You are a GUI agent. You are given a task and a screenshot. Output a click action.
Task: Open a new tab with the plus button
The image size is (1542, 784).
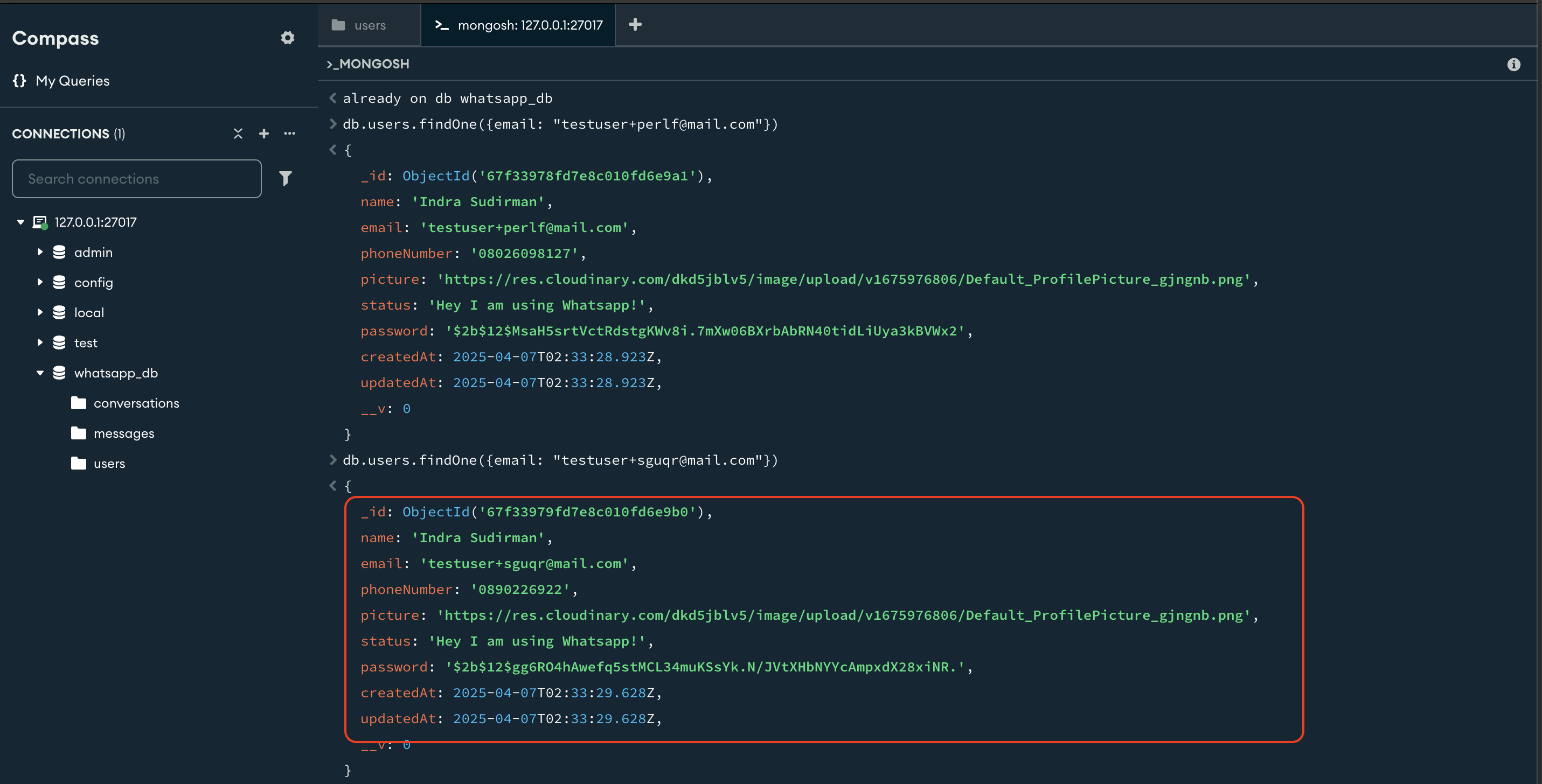635,25
